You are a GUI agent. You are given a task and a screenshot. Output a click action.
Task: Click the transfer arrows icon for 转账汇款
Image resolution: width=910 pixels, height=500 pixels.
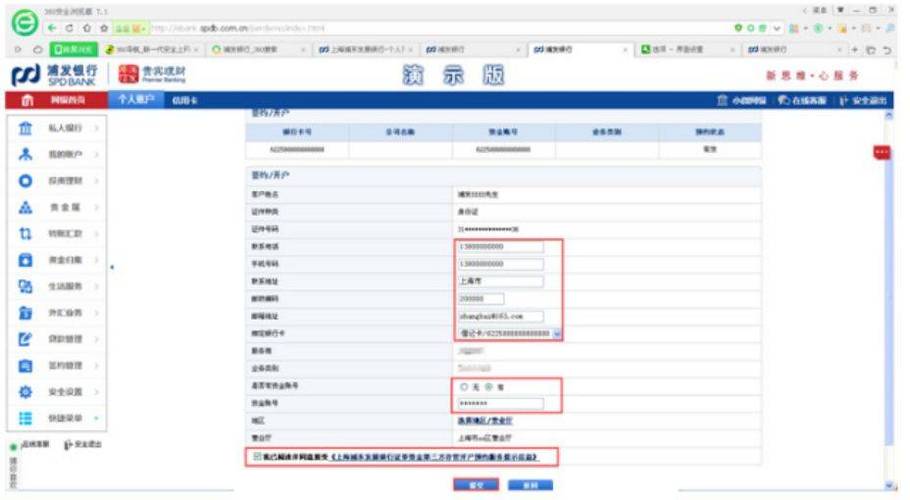25,234
